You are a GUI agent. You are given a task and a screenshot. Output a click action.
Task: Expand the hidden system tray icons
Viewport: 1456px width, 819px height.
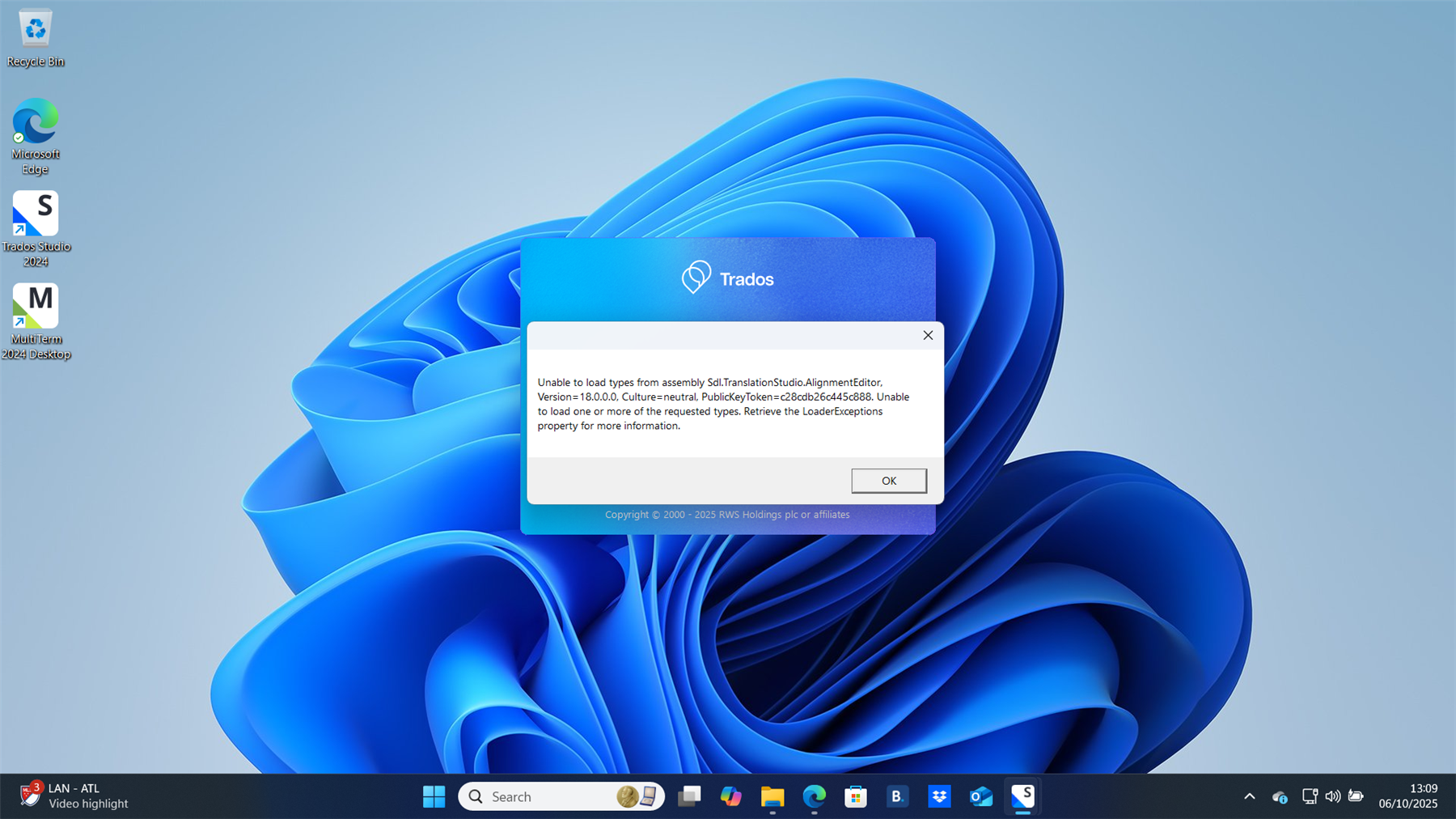[1250, 796]
